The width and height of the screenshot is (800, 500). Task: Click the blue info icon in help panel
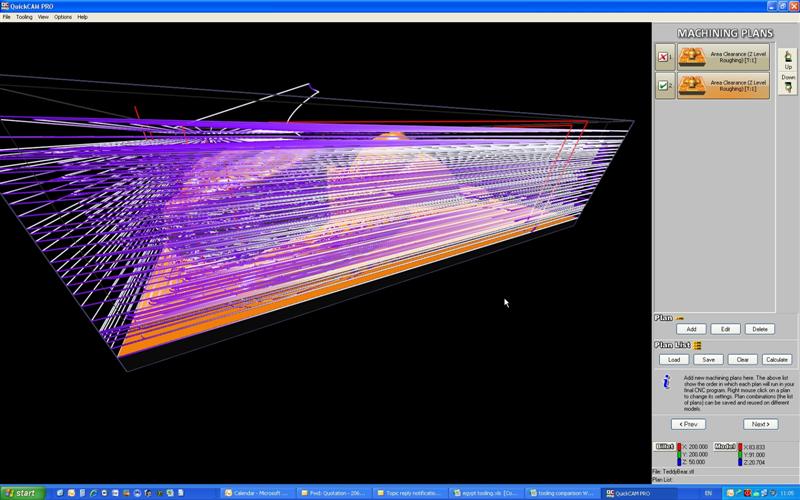coord(666,382)
